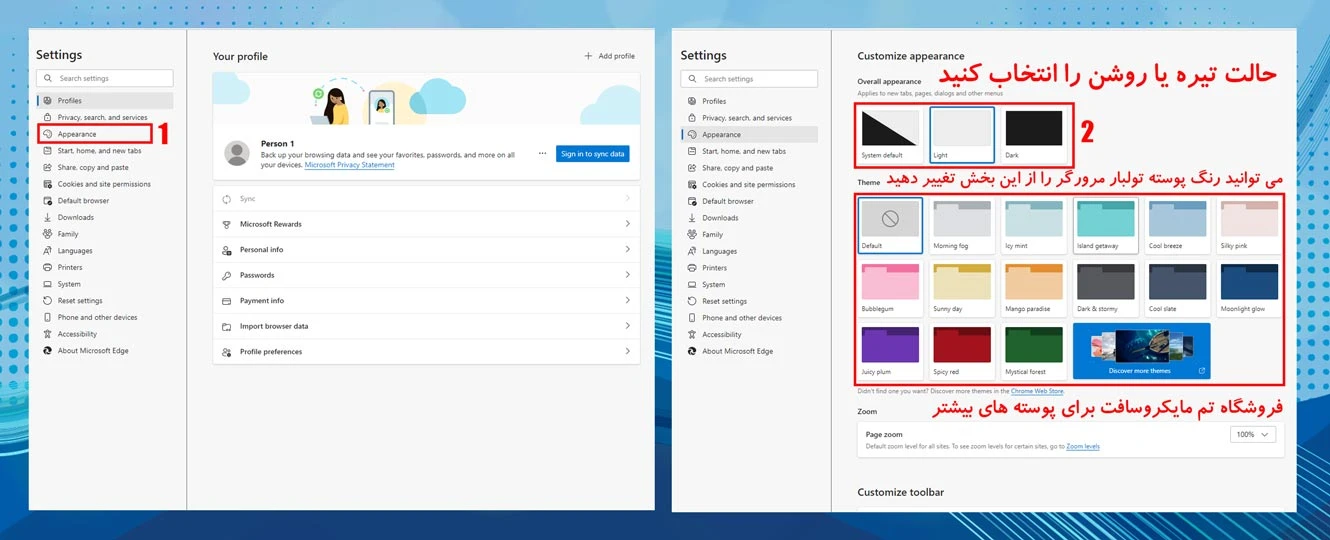Expand Import browser data chevron
The image size is (1330, 540).
(628, 326)
